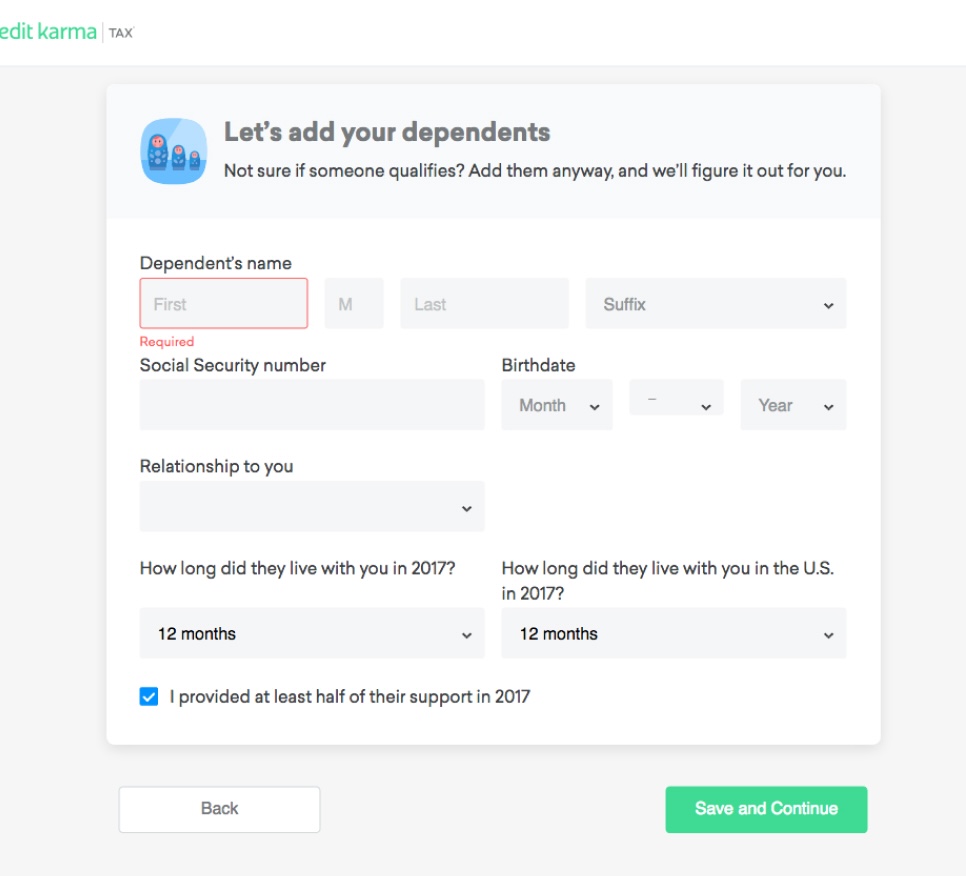Click the Relationship to you chevron arrow

click(x=466, y=508)
